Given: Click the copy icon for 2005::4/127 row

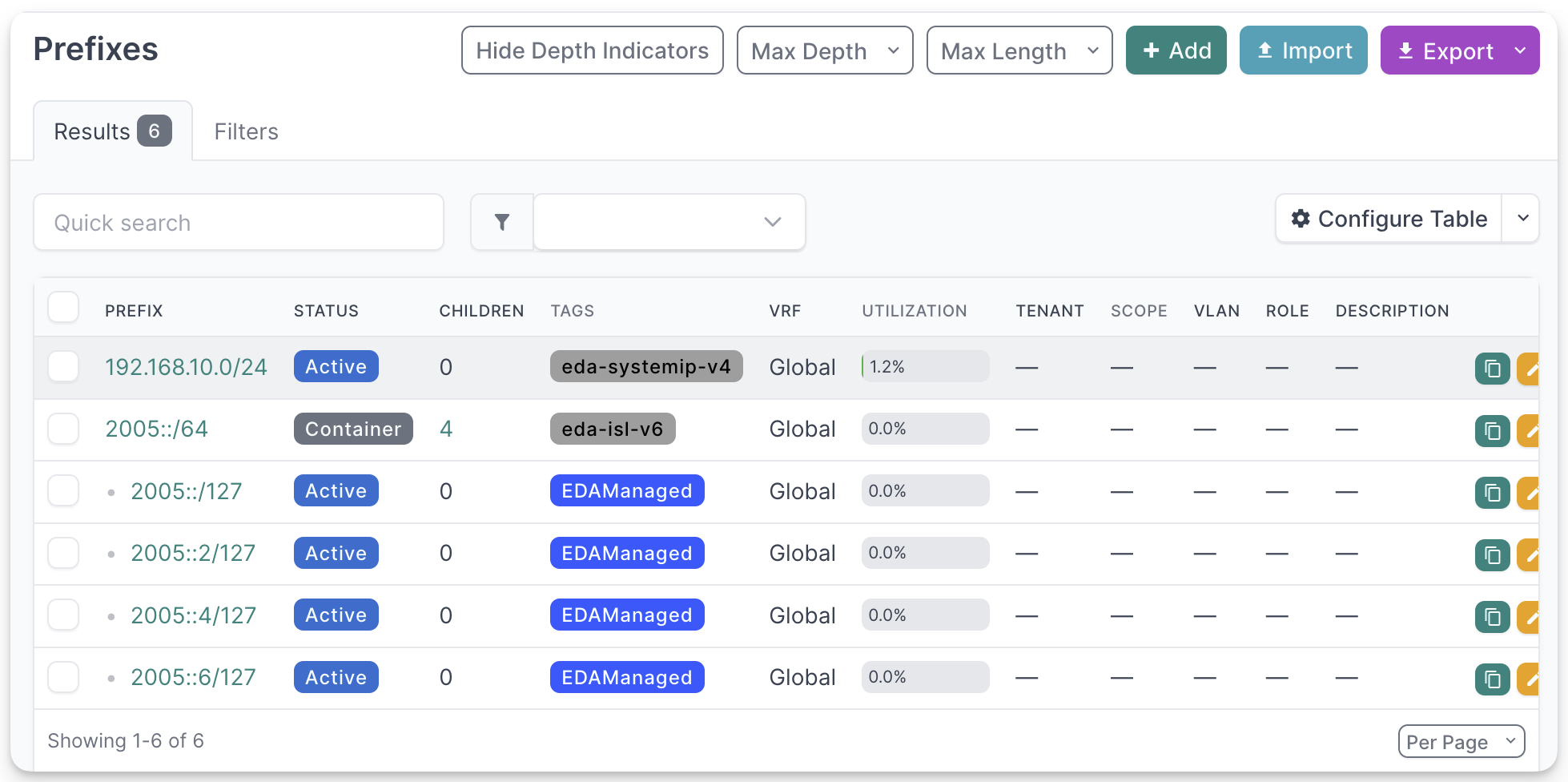Looking at the screenshot, I should tap(1492, 617).
